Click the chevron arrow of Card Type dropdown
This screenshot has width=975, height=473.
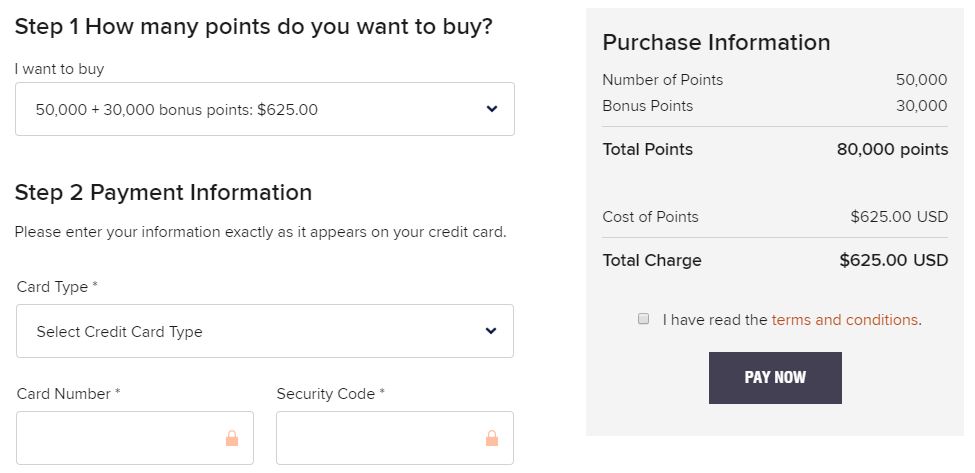[491, 331]
